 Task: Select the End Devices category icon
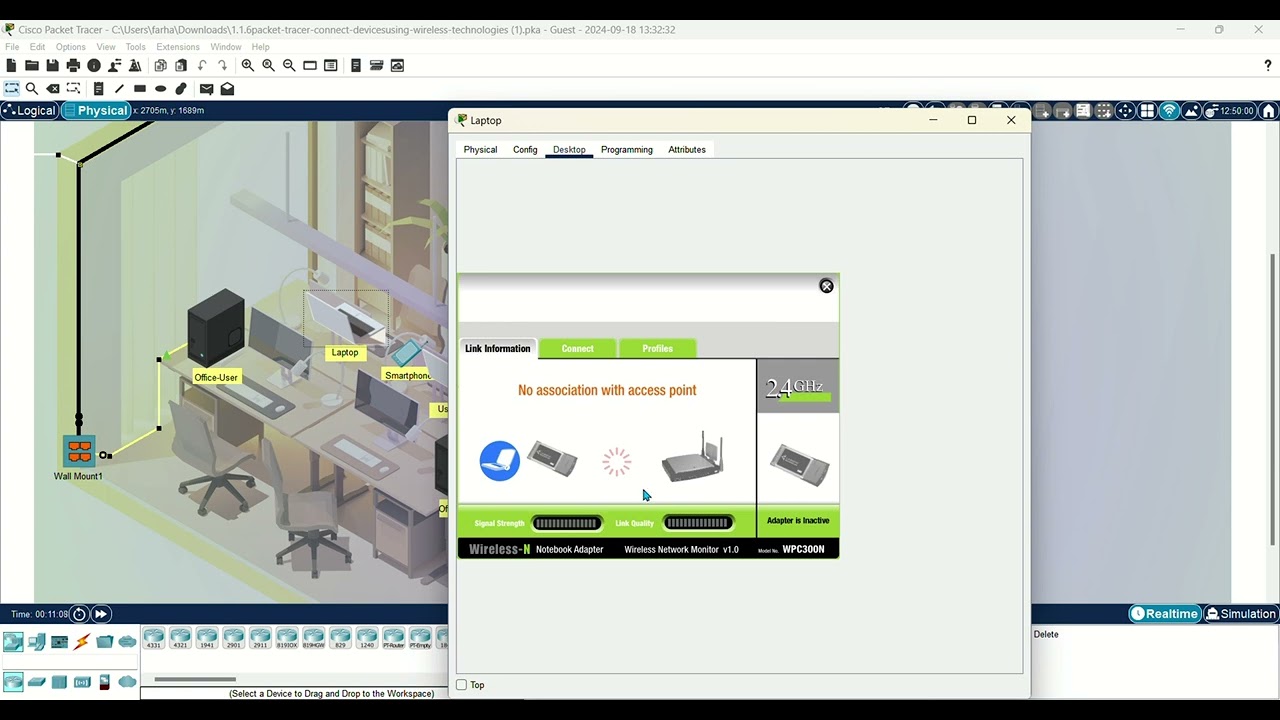coord(37,642)
